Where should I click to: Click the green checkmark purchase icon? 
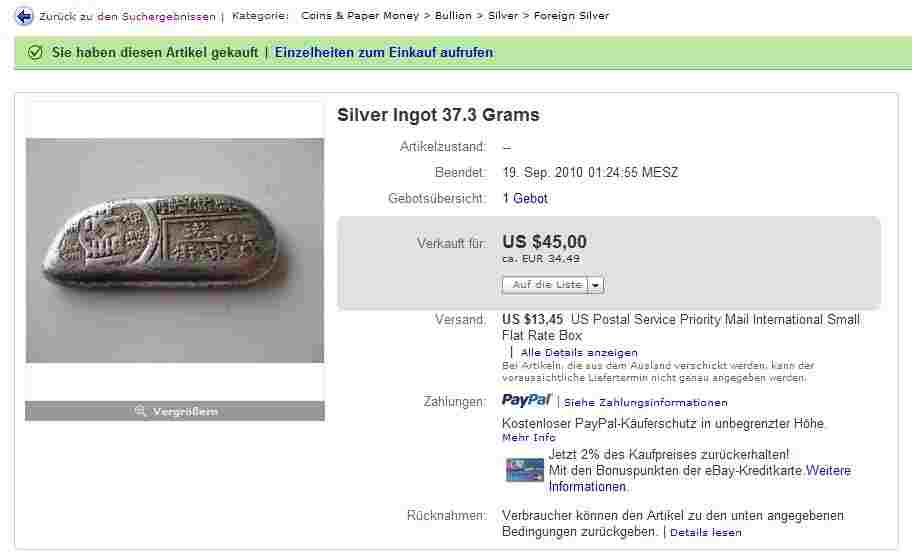tap(35, 52)
